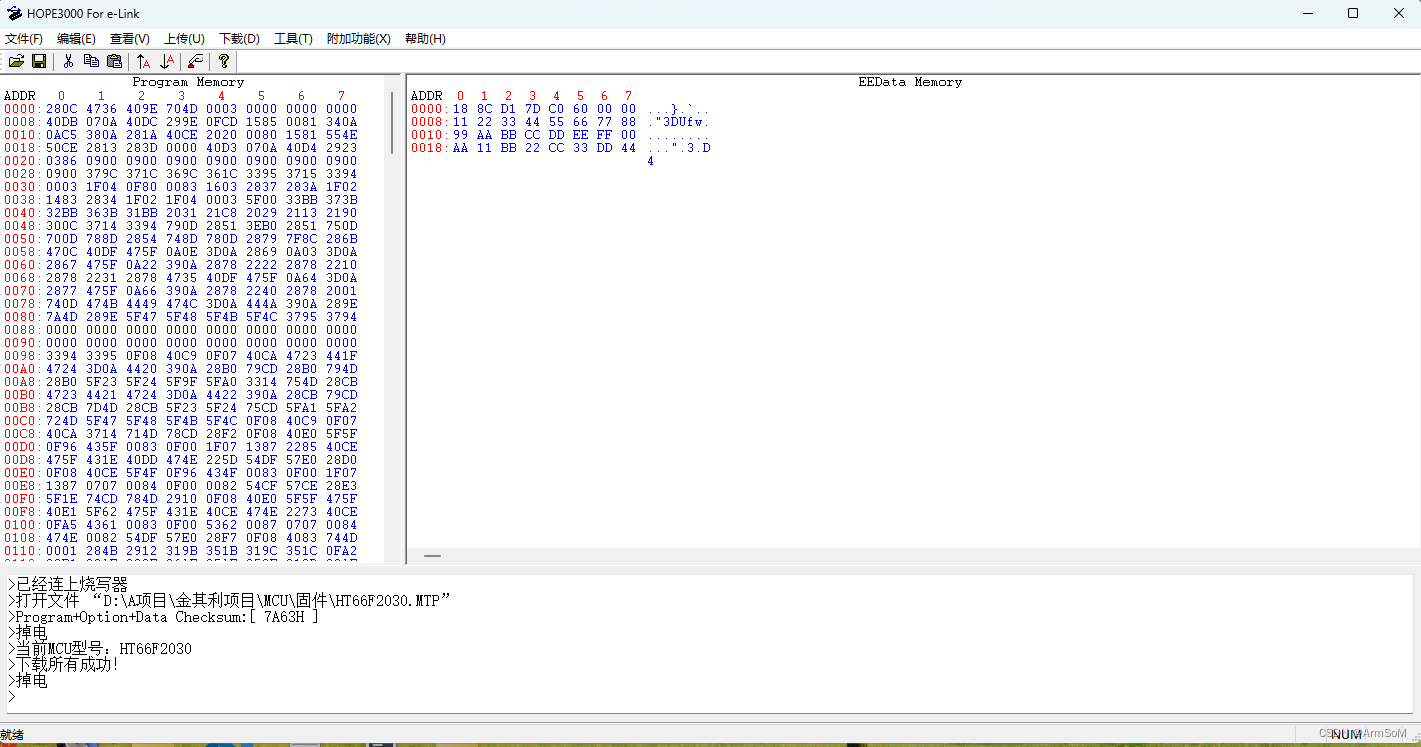Select value 0FA5 in Program Memory row 0100
Viewport: 1421px width, 747px height.
pyautogui.click(x=61, y=525)
